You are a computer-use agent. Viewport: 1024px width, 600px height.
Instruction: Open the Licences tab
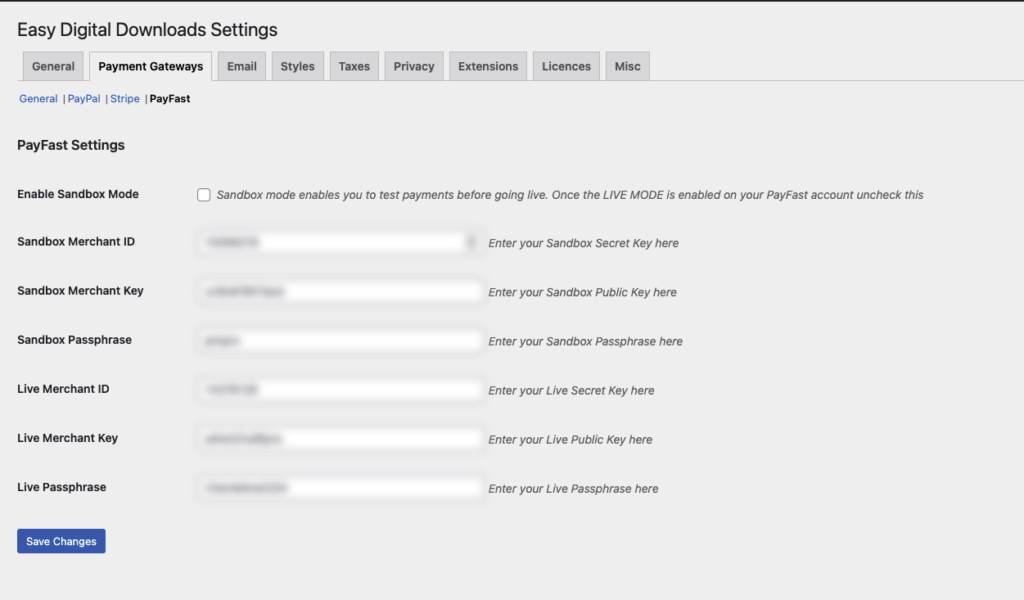point(565,65)
